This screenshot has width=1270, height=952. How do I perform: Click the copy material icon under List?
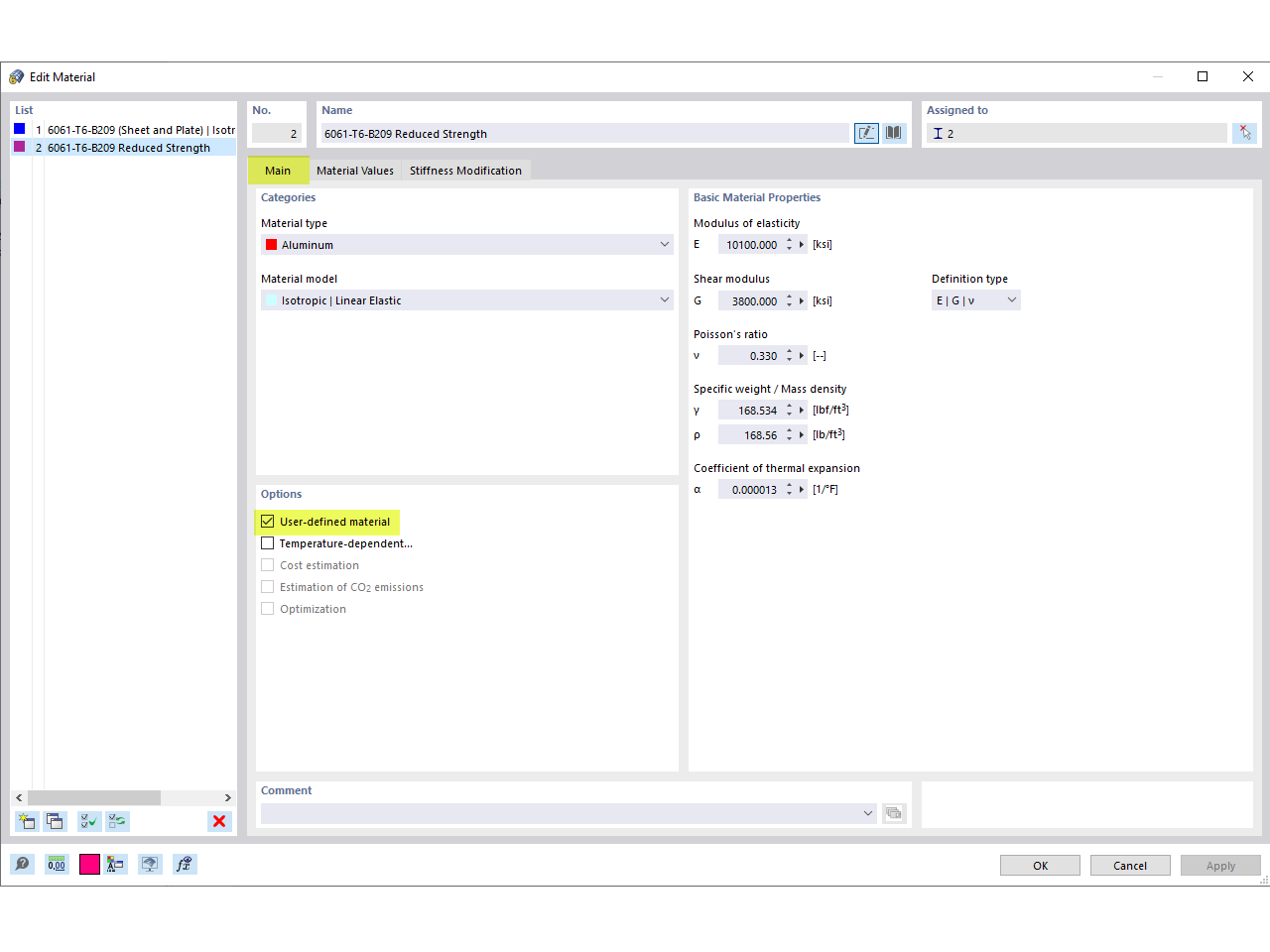pyautogui.click(x=56, y=821)
